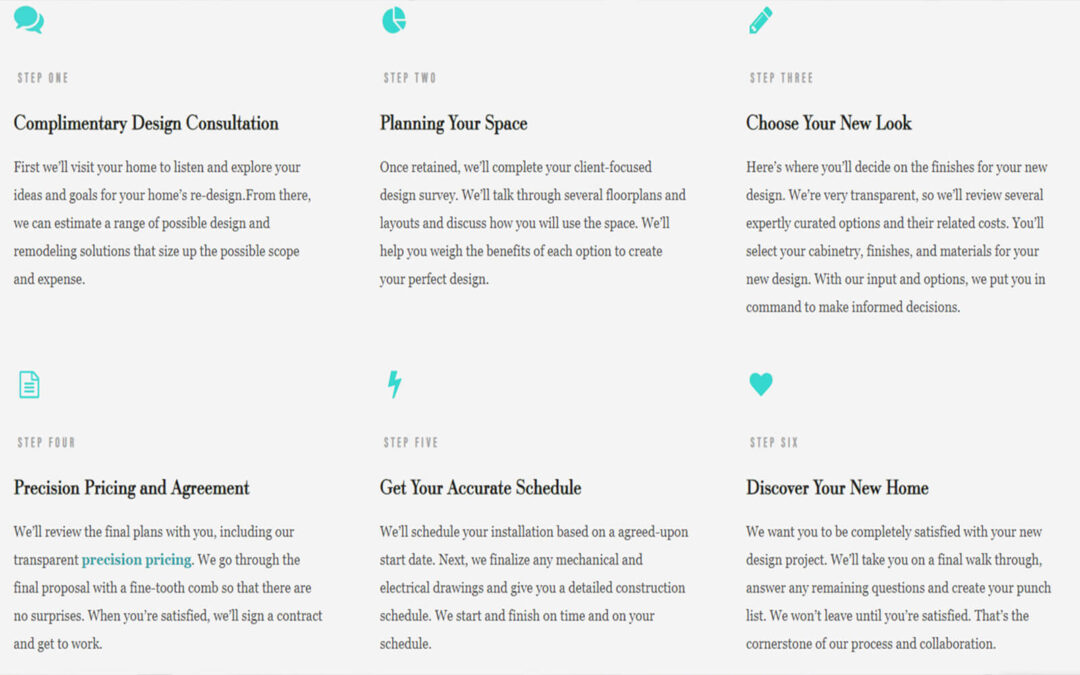
Task: Click the STEP FIVE label
Action: (411, 442)
